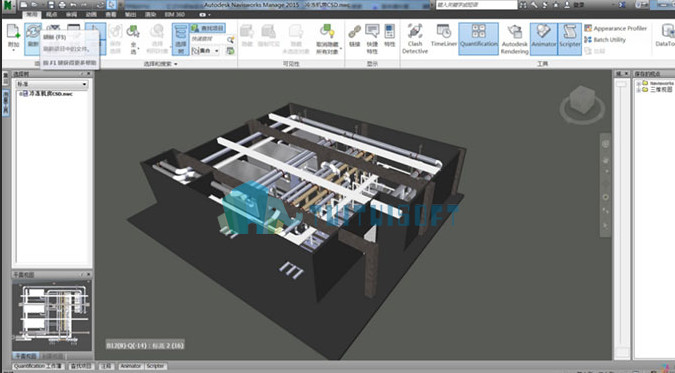Click the keyword search field in title bar
Viewport: 675px width, 373px height.
pos(477,5)
